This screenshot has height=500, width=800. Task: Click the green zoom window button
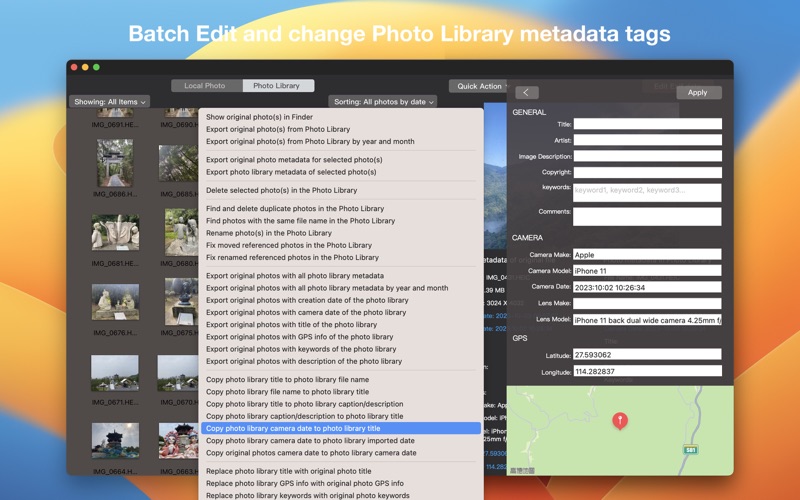tap(96, 67)
